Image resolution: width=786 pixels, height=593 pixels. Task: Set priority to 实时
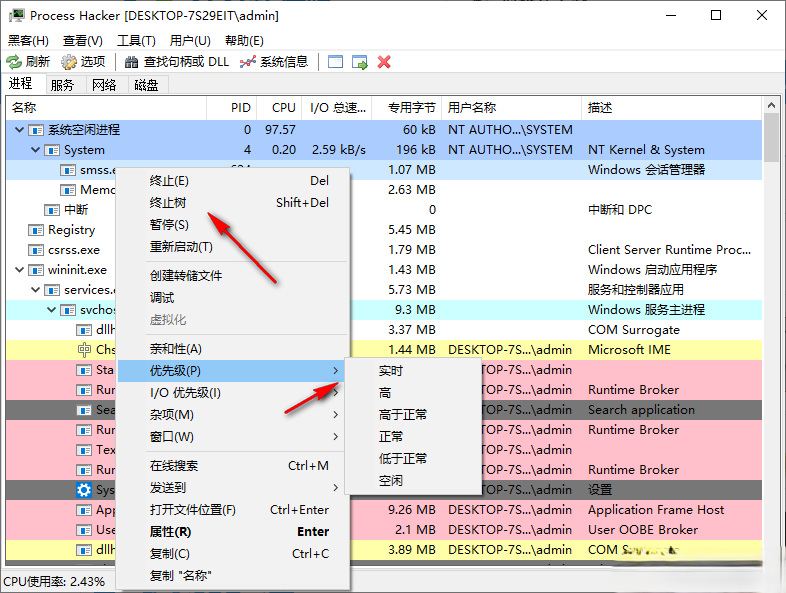coord(413,371)
